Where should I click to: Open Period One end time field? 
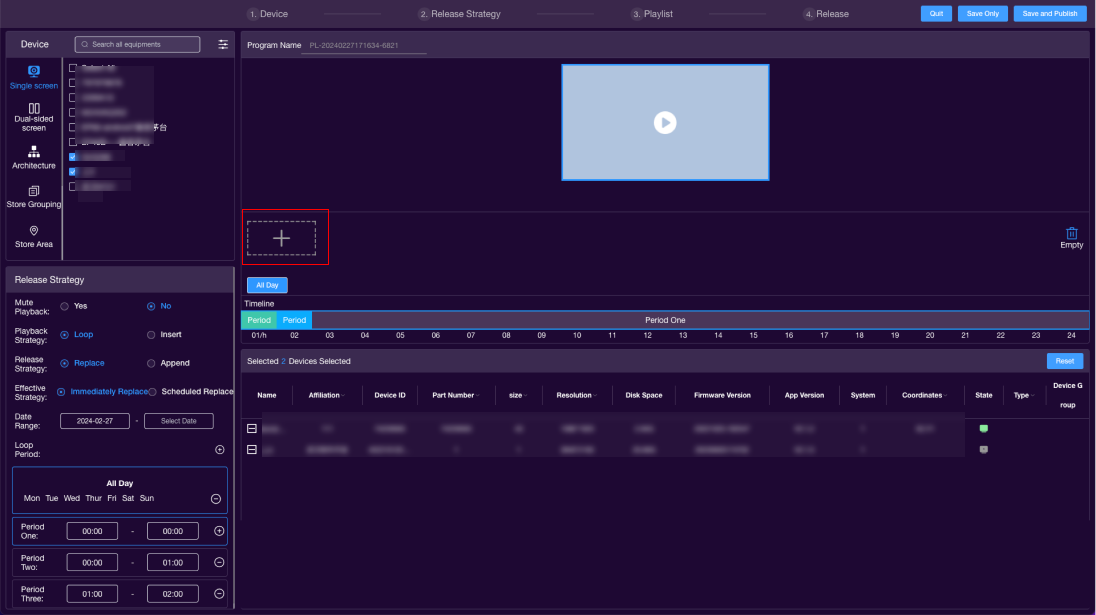tap(173, 531)
